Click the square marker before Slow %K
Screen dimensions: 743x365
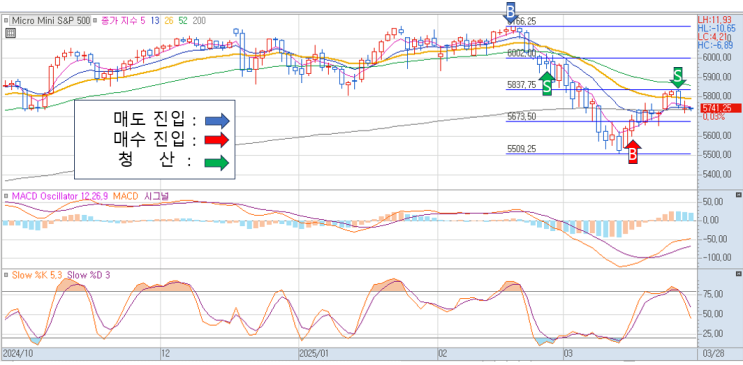tap(7, 274)
